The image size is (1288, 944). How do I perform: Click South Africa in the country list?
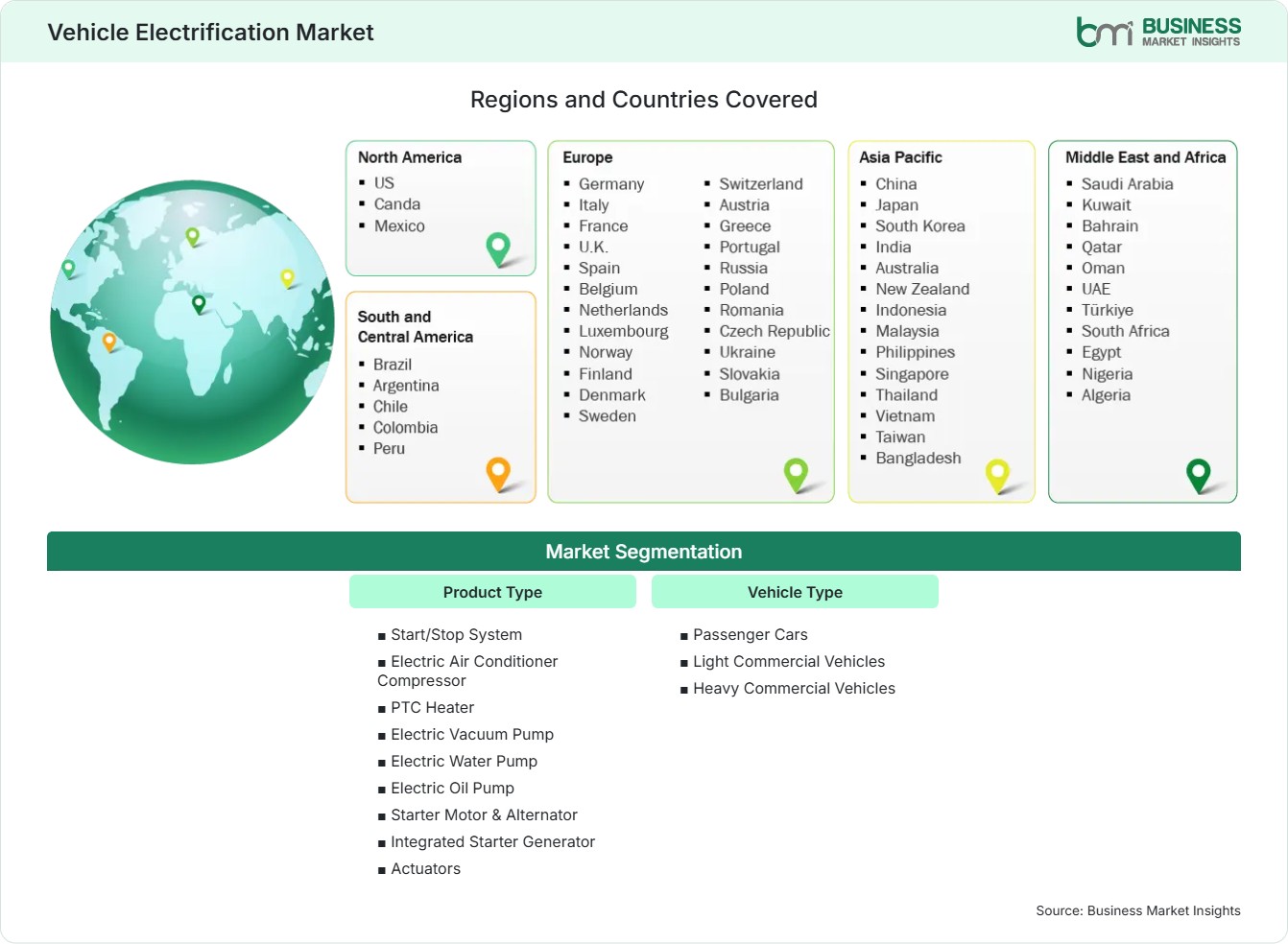(x=1126, y=332)
